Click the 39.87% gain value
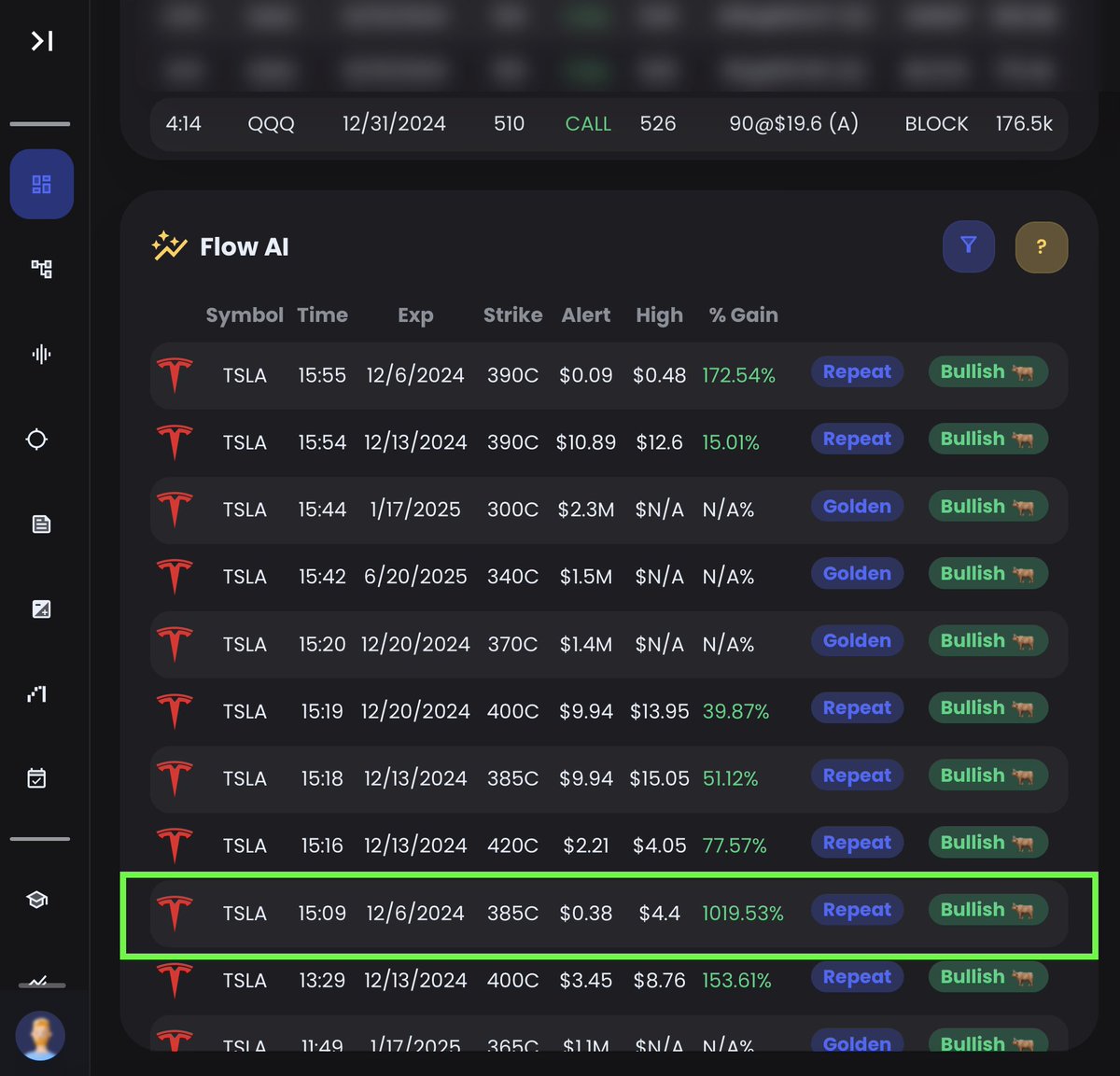This screenshot has width=1120, height=1076. pos(735,711)
